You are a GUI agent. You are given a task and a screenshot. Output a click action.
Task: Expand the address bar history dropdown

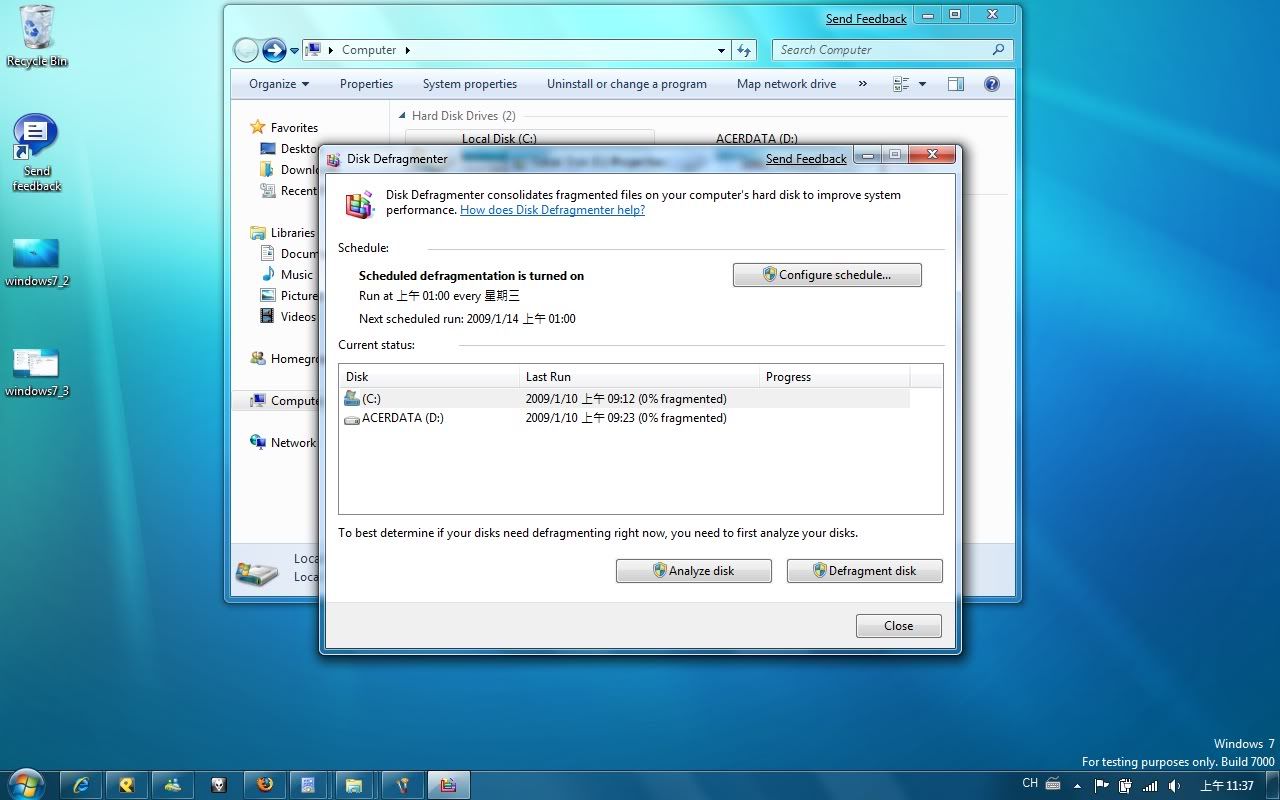(721, 50)
